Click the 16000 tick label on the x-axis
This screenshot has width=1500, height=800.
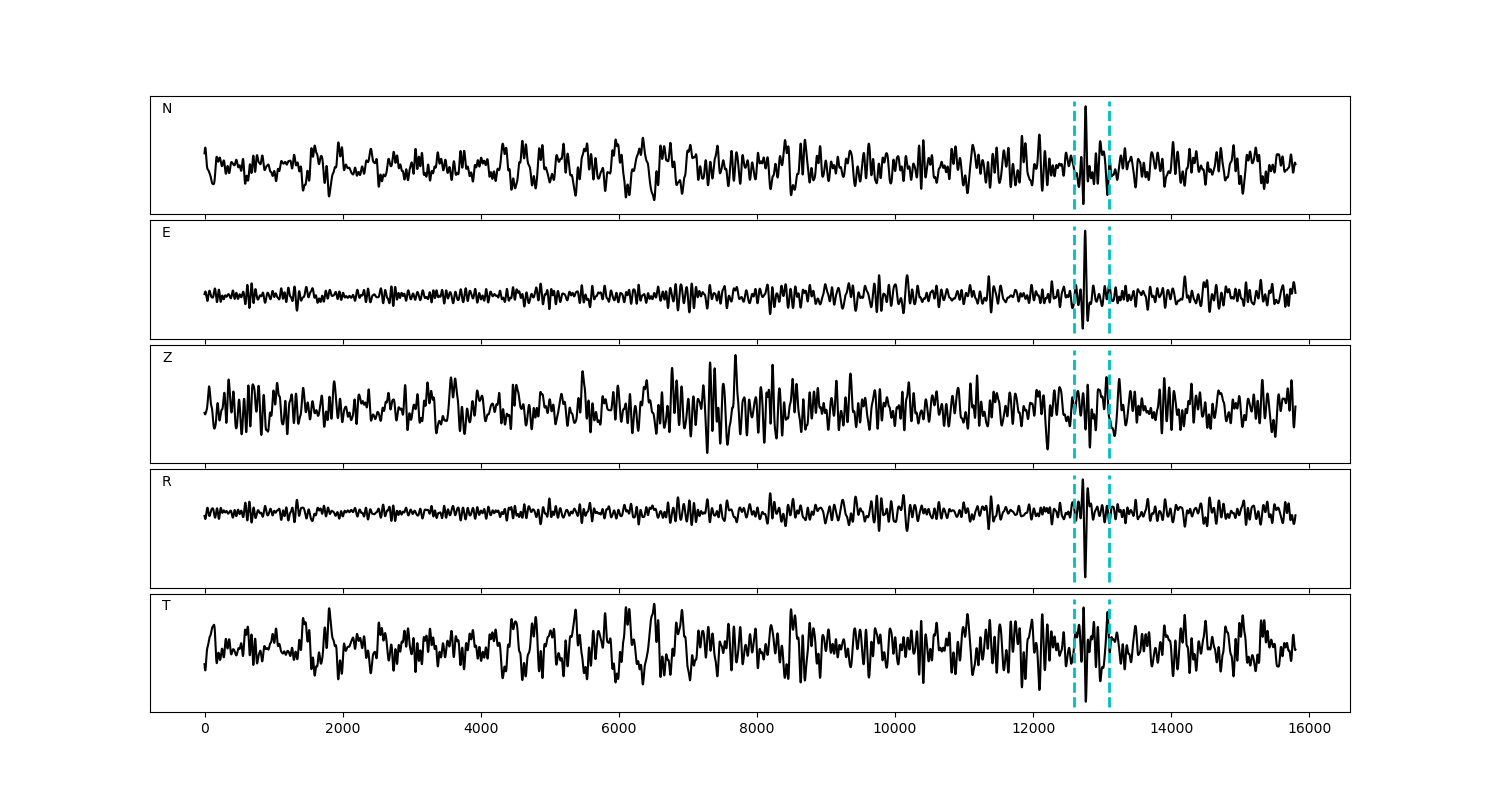[1309, 729]
